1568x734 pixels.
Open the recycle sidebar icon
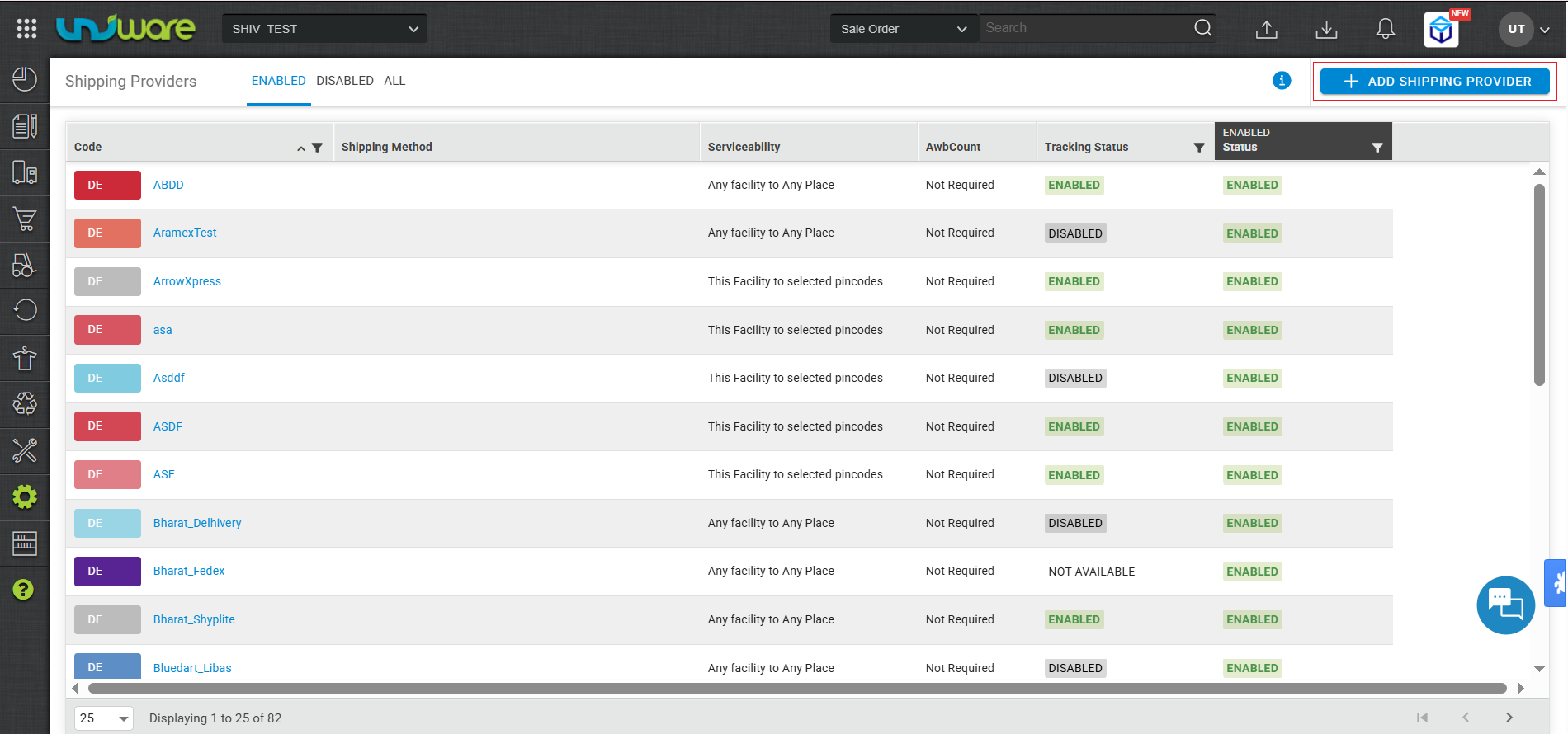[25, 404]
